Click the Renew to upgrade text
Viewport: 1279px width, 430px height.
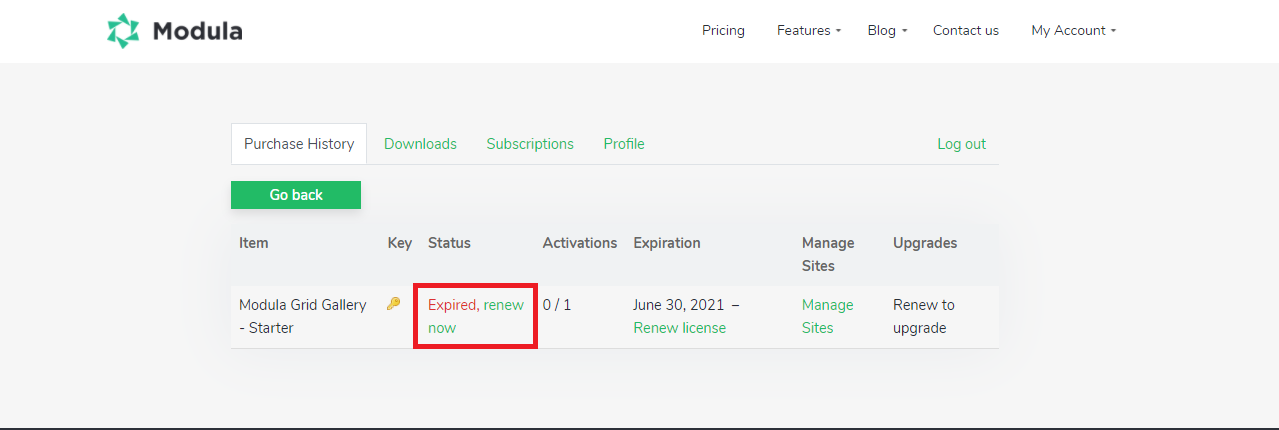click(x=924, y=316)
